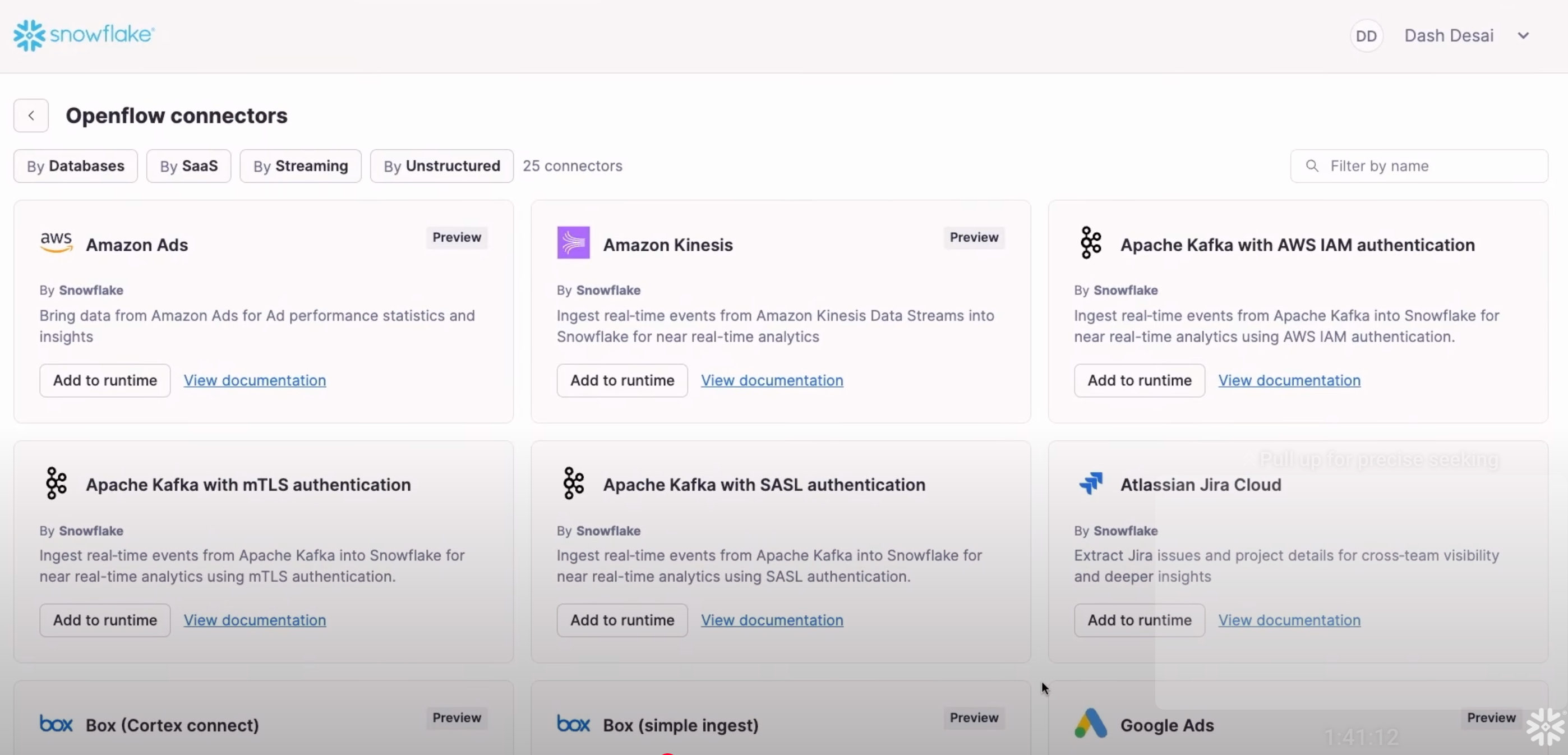Click the Kafka icon for SASL authentication

(x=573, y=484)
